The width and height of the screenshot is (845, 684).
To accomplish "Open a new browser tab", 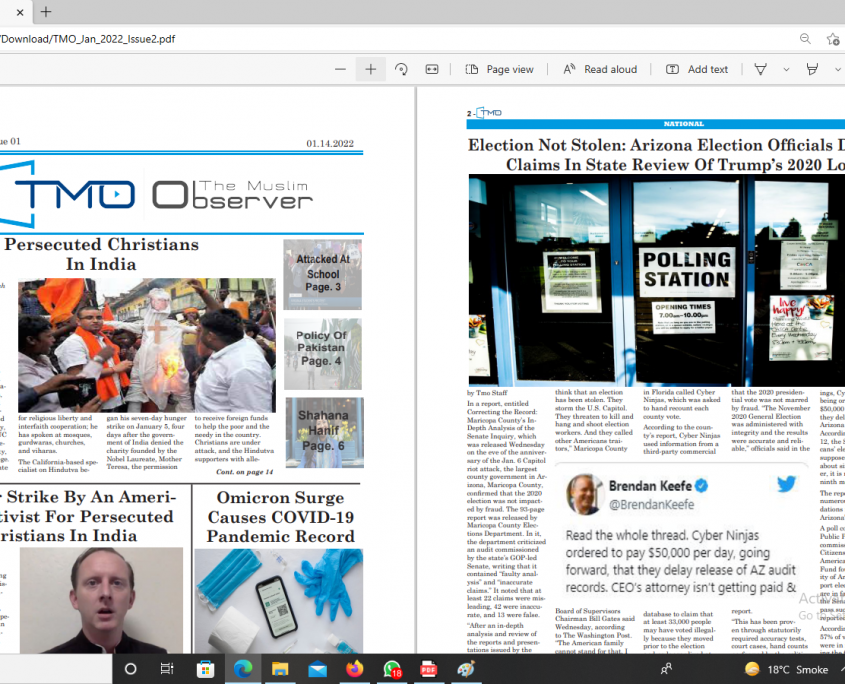I will pos(46,12).
